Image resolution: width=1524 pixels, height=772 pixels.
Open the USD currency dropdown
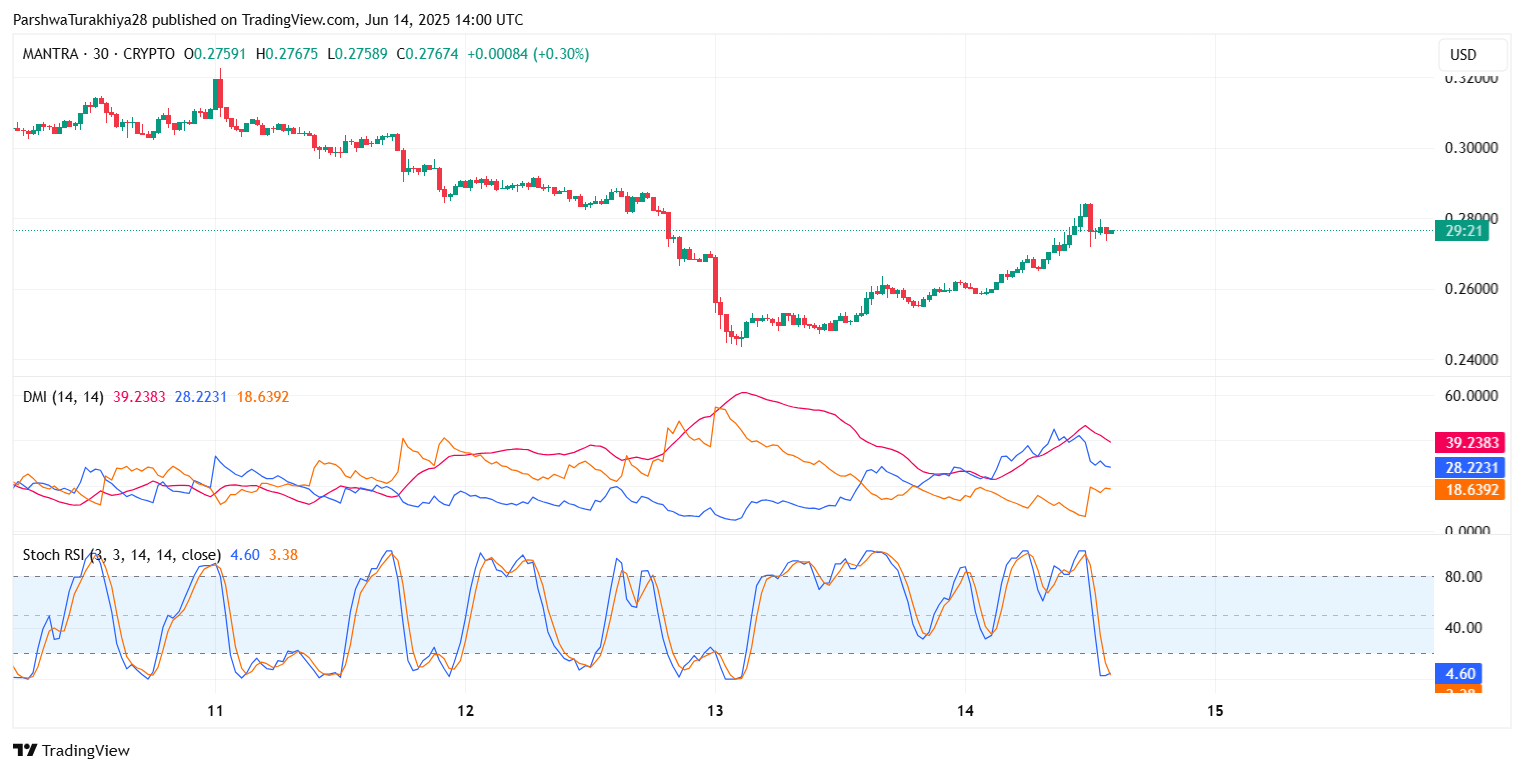(x=1463, y=55)
